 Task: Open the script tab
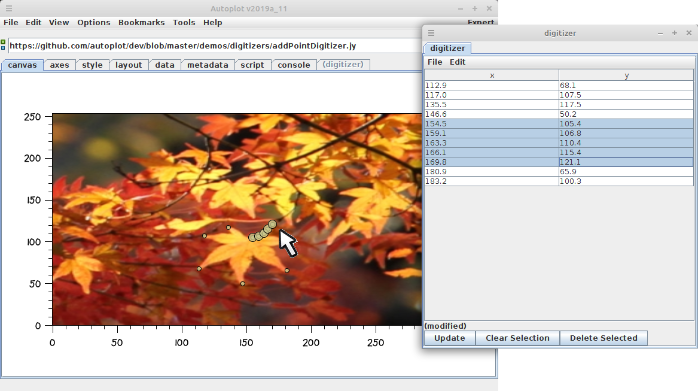[252, 65]
